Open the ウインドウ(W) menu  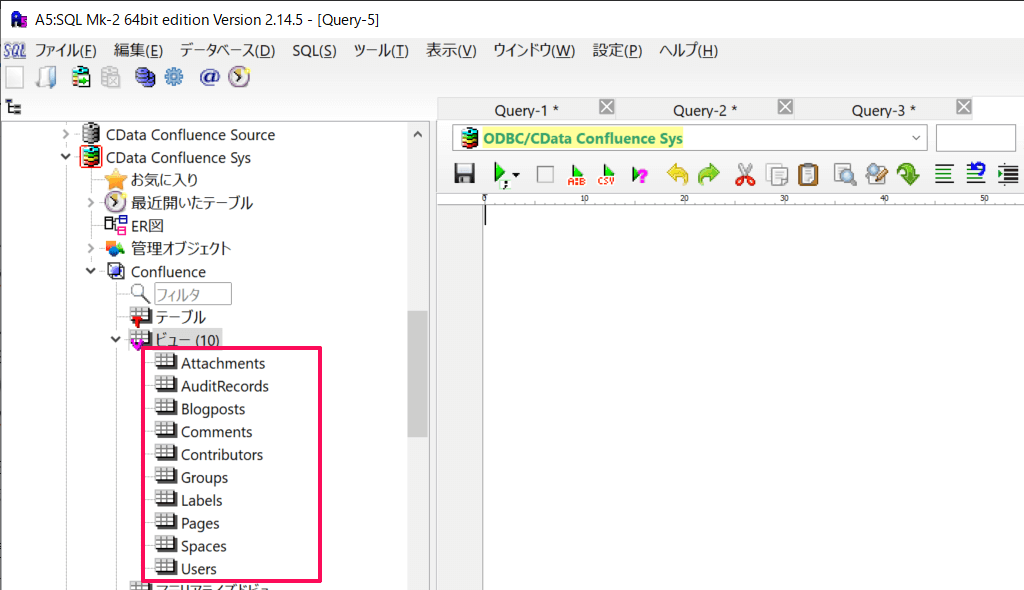(x=534, y=50)
